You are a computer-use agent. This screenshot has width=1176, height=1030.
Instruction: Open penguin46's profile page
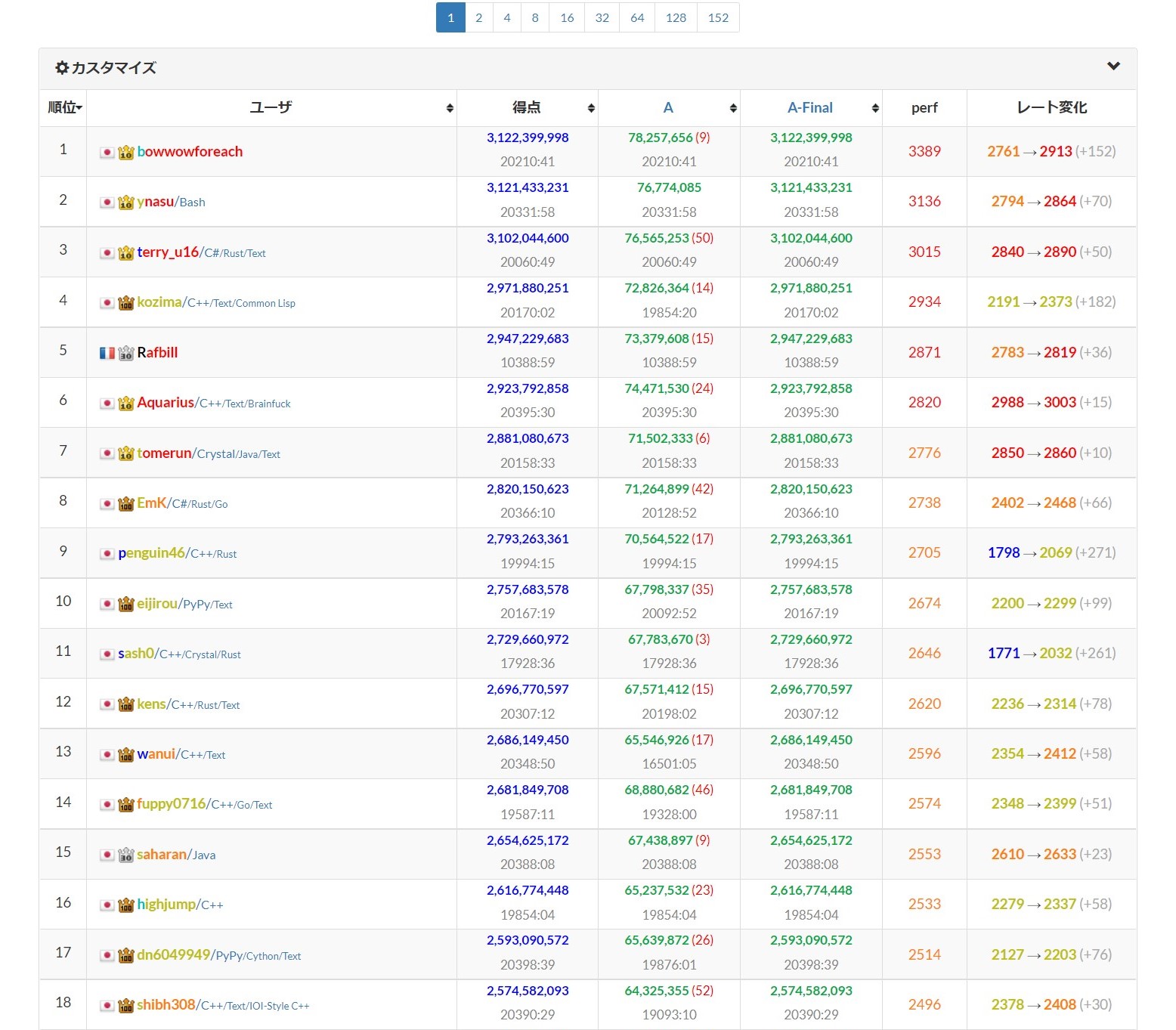150,553
